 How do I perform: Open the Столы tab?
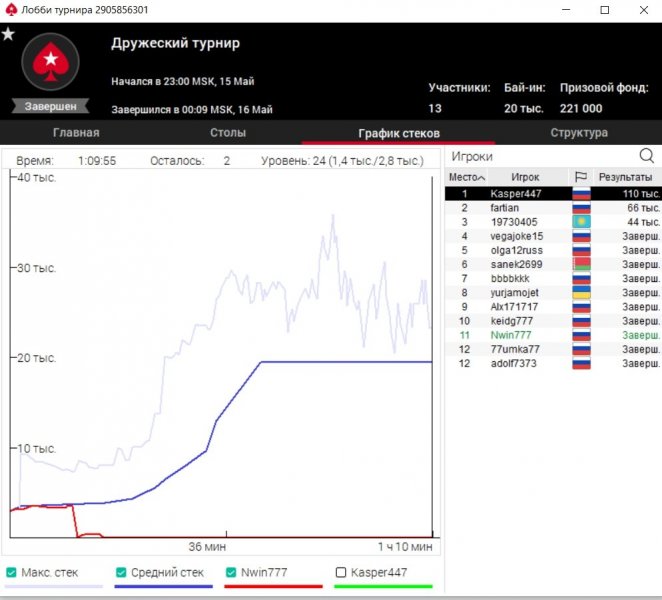click(227, 133)
